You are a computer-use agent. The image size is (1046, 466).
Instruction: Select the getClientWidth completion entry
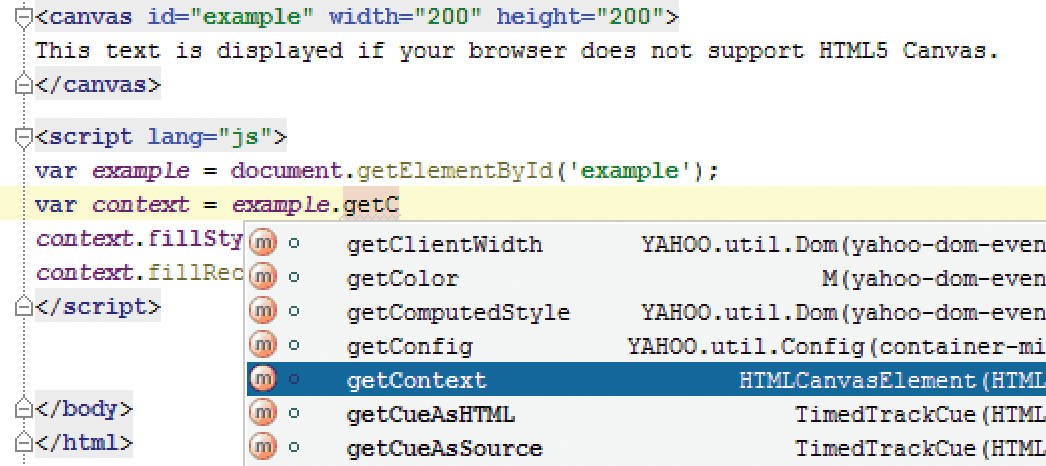coord(444,245)
